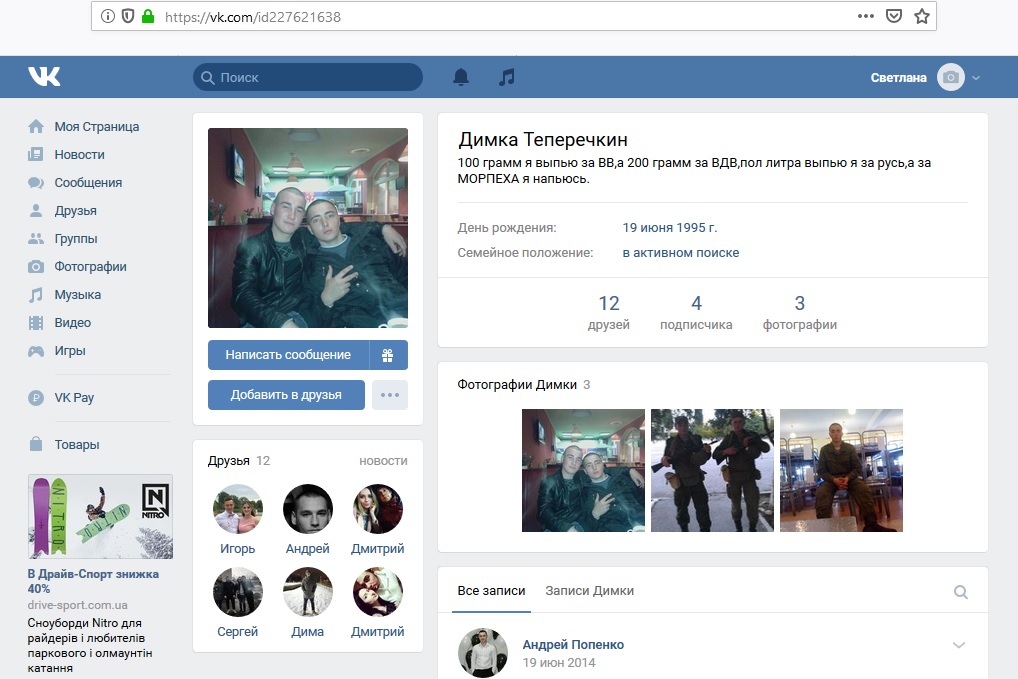Open the music note player icon
The image size is (1018, 679).
(507, 77)
